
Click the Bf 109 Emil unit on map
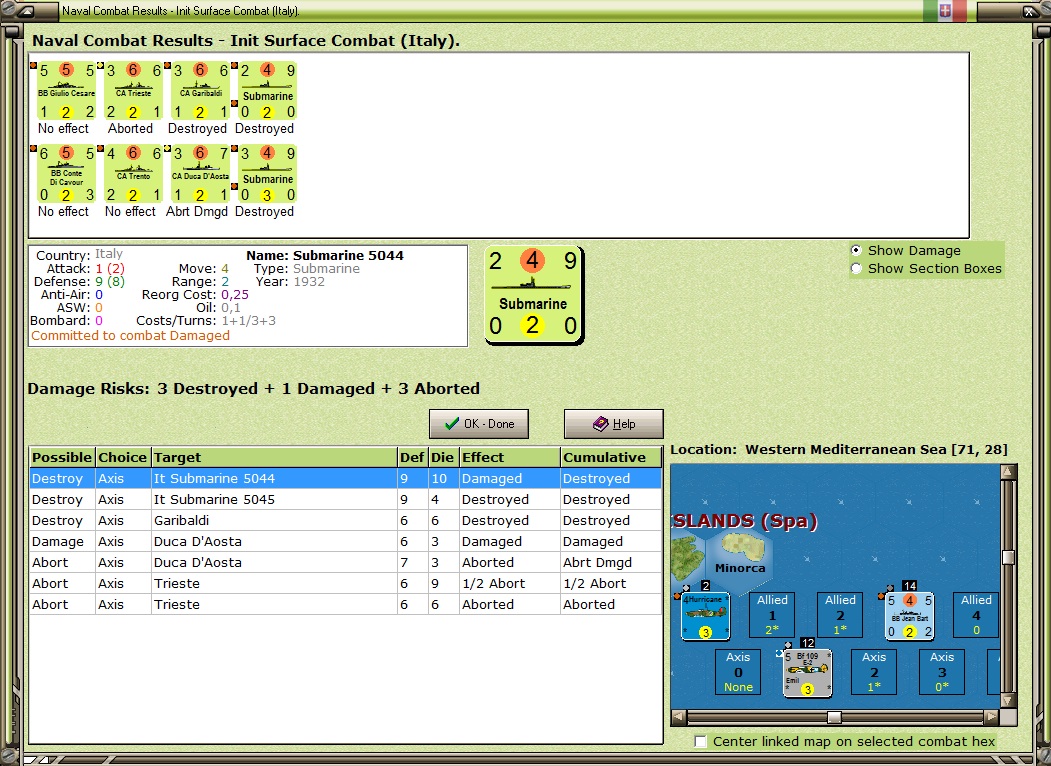pos(808,672)
